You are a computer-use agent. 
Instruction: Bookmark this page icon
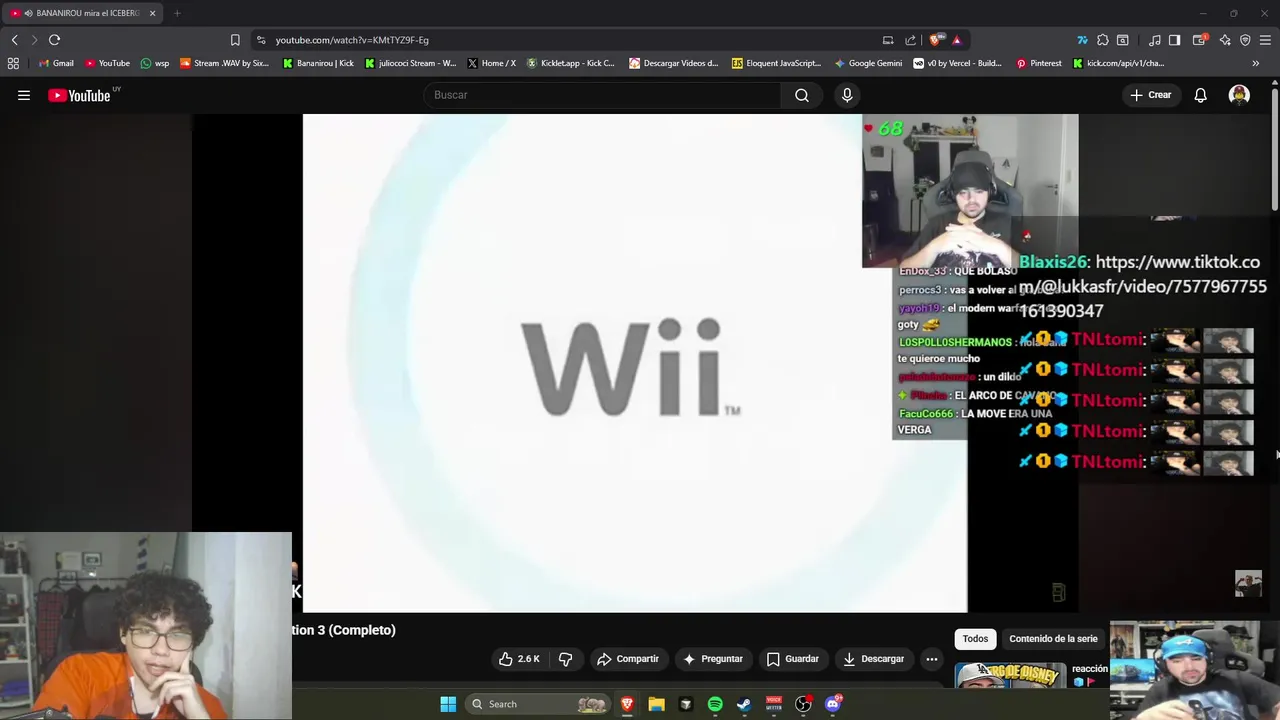pos(235,40)
